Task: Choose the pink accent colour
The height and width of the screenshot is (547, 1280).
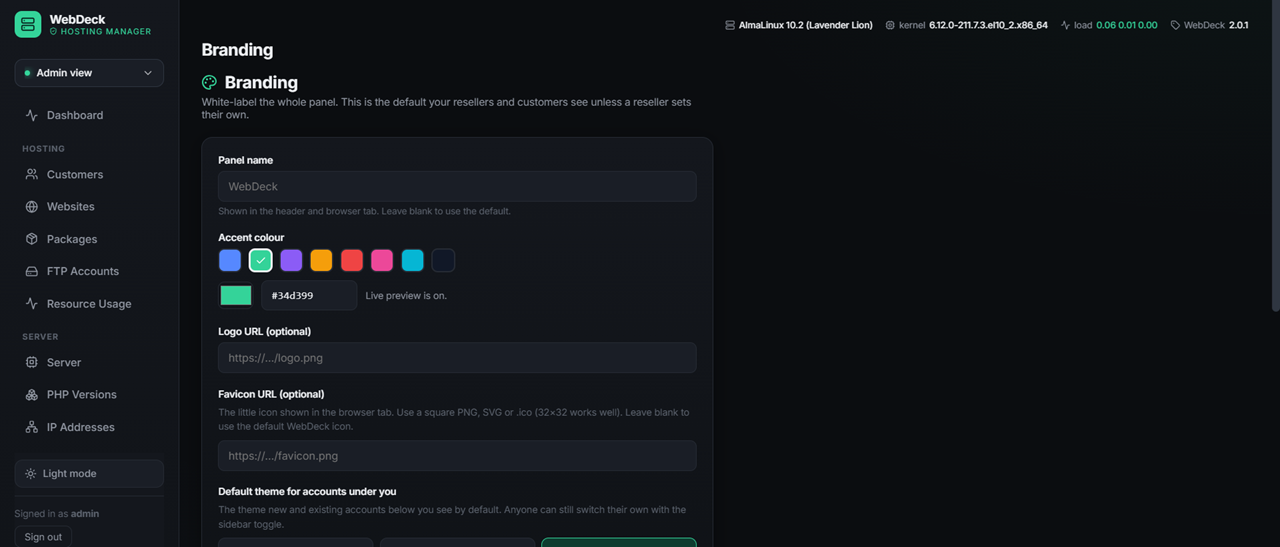Action: click(382, 260)
